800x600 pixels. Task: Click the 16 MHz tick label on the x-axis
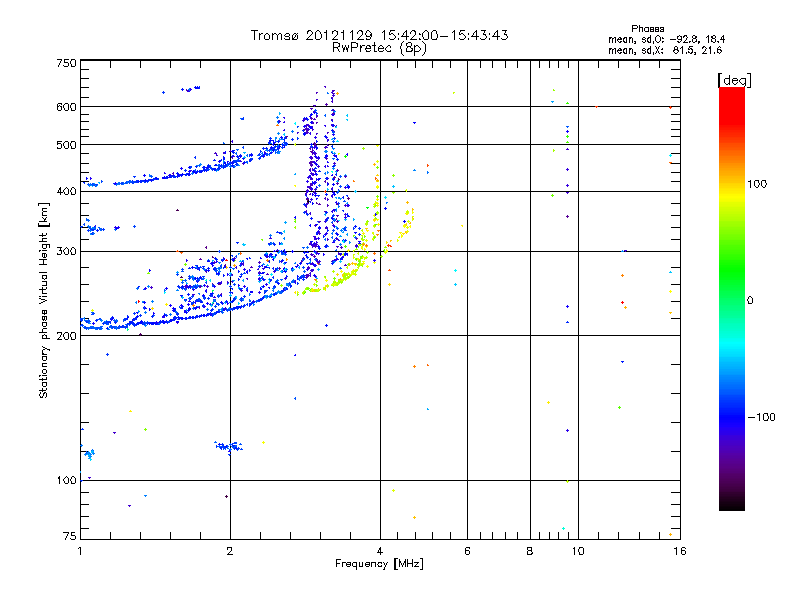tap(680, 551)
